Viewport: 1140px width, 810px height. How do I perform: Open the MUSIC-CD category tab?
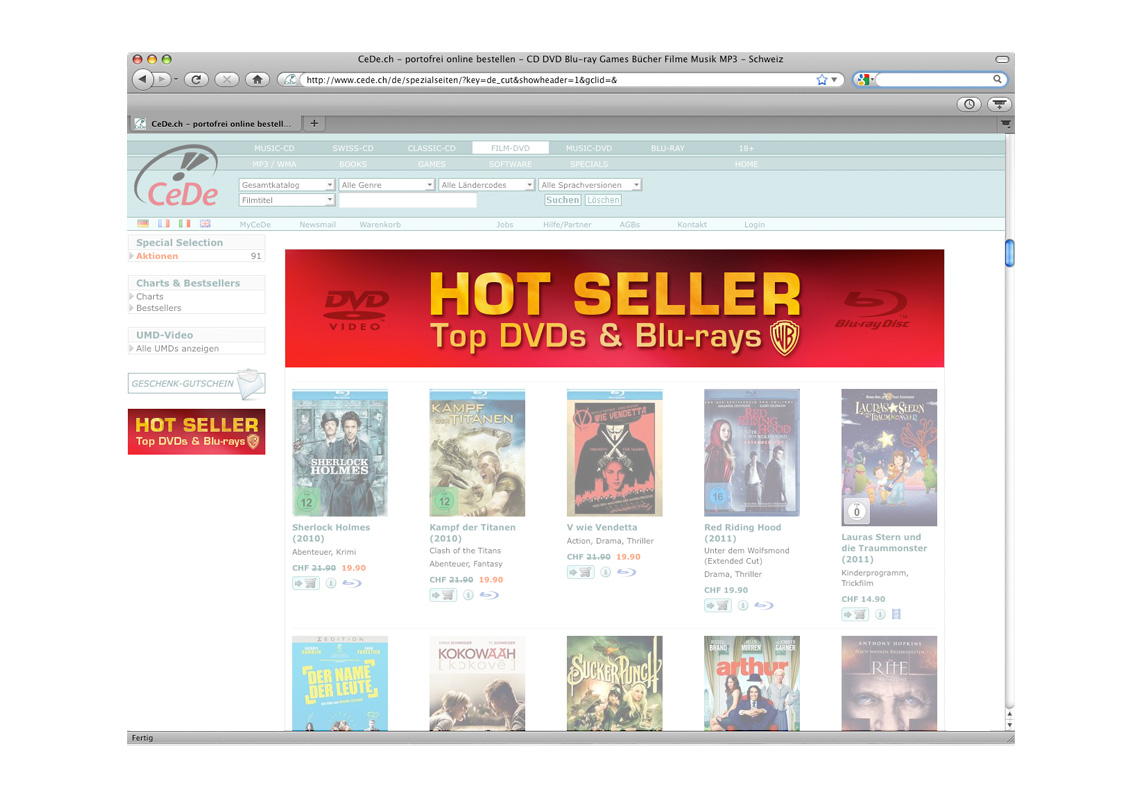273,148
